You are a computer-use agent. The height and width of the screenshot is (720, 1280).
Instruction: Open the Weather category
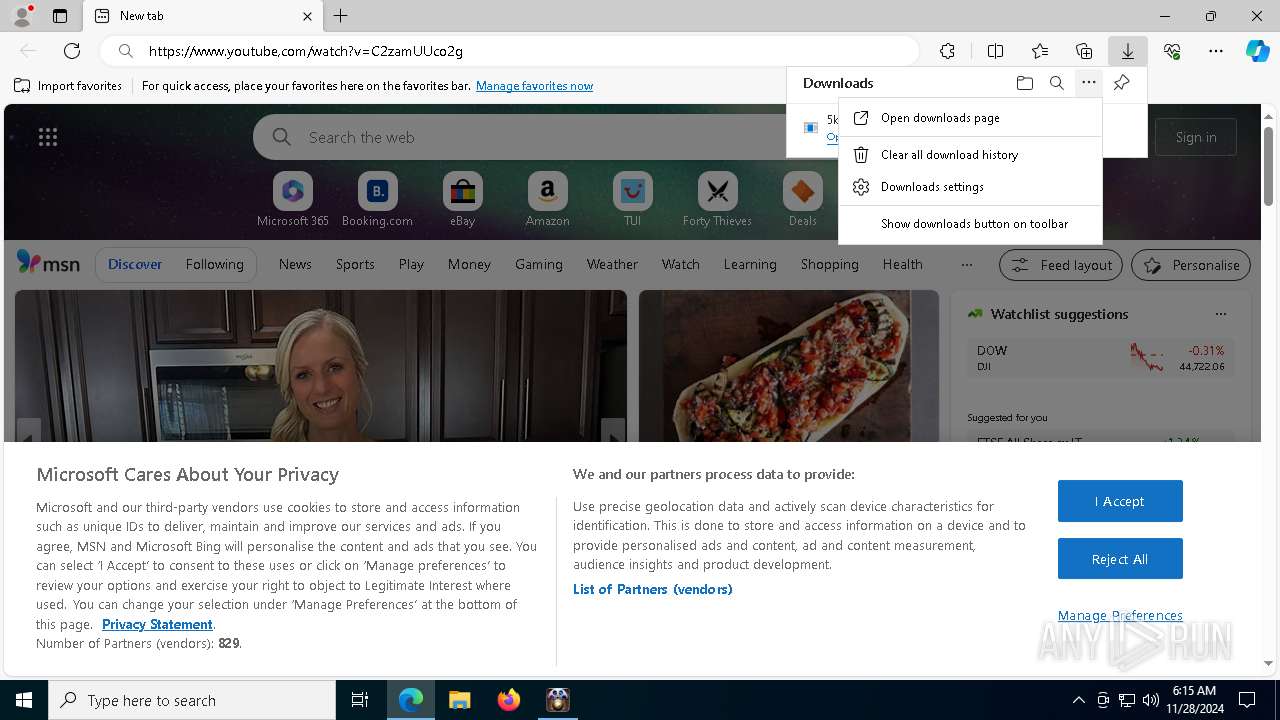click(612, 264)
